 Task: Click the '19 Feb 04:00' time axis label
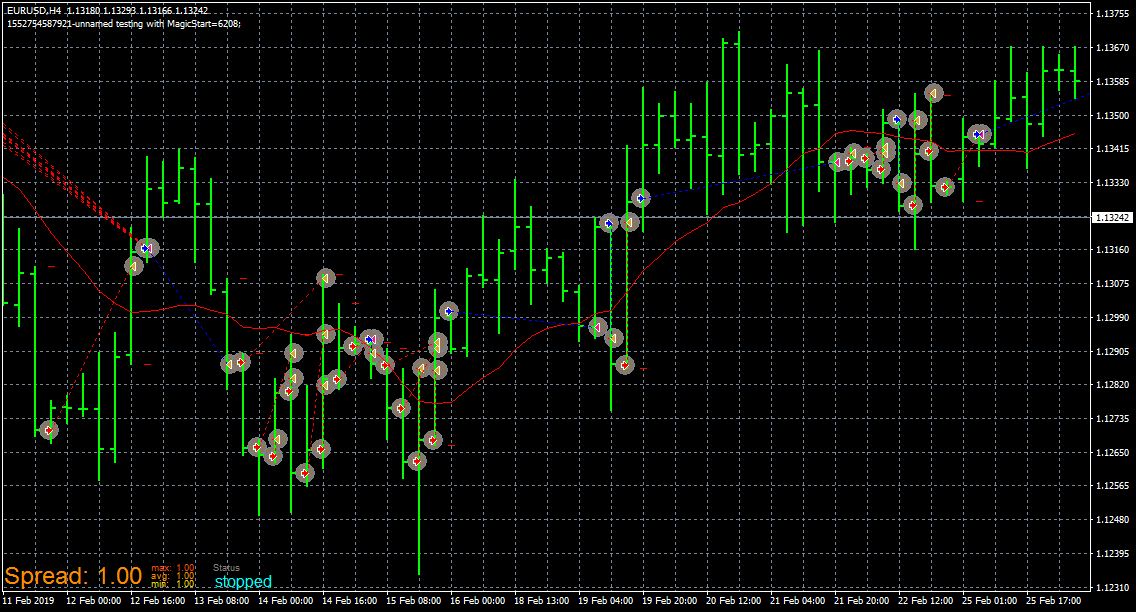606,600
